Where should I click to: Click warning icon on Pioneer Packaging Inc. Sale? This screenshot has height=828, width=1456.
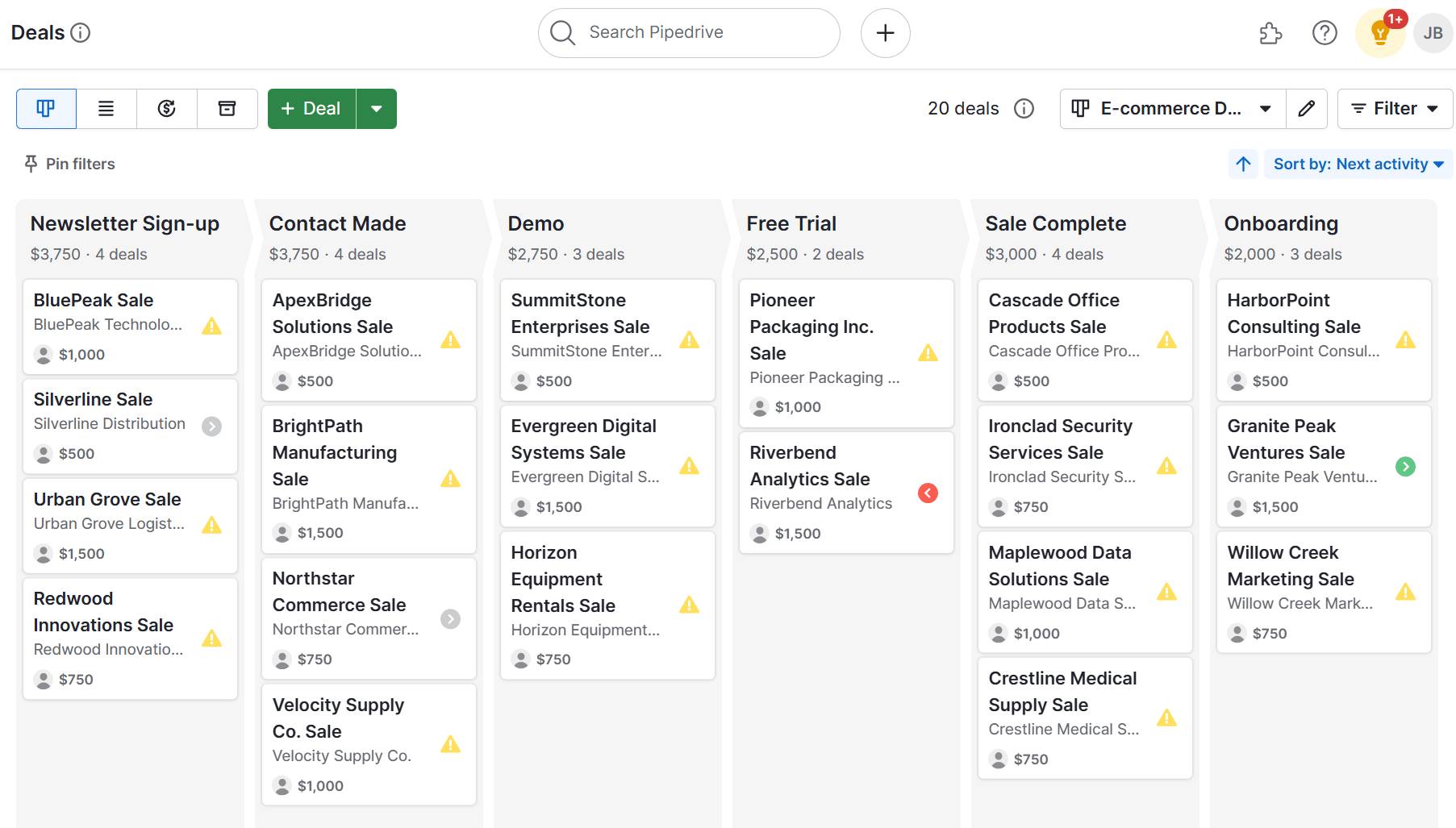pos(928,352)
